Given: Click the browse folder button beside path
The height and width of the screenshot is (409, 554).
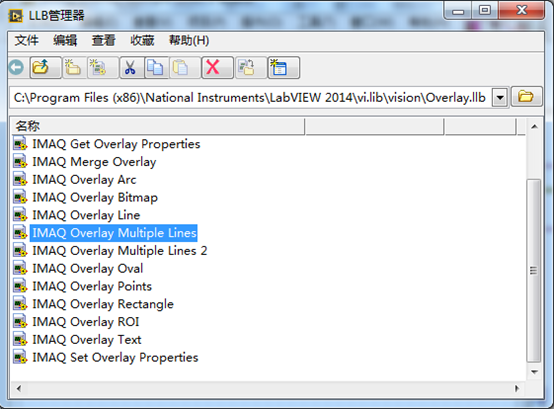Looking at the screenshot, I should 526,96.
